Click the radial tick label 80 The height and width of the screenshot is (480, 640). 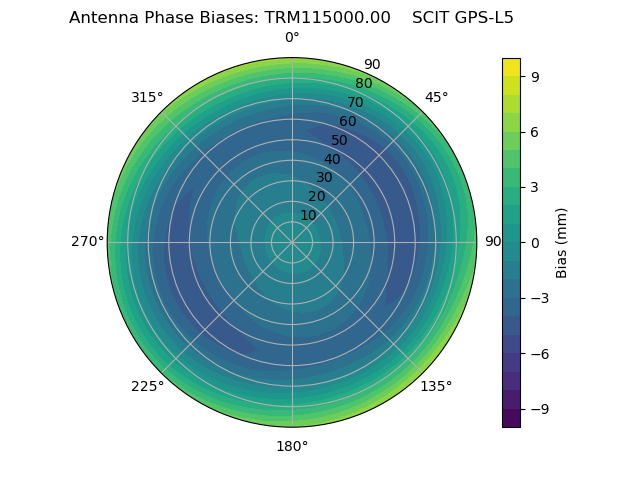(x=364, y=83)
